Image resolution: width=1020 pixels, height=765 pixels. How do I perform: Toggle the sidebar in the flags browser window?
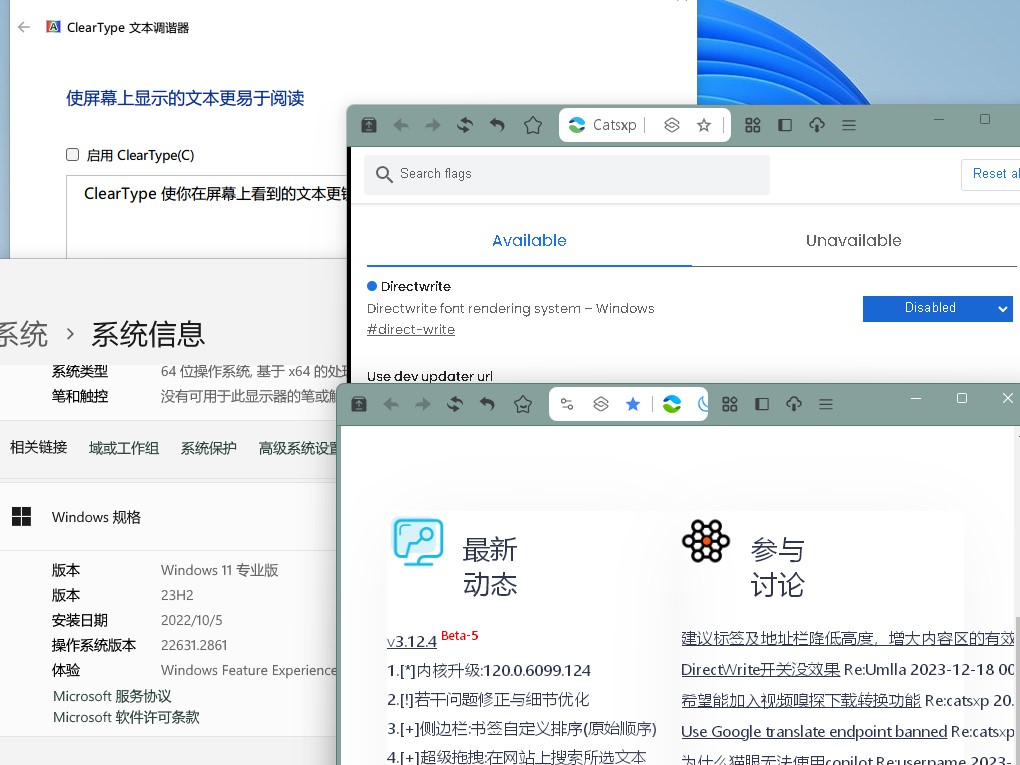785,125
